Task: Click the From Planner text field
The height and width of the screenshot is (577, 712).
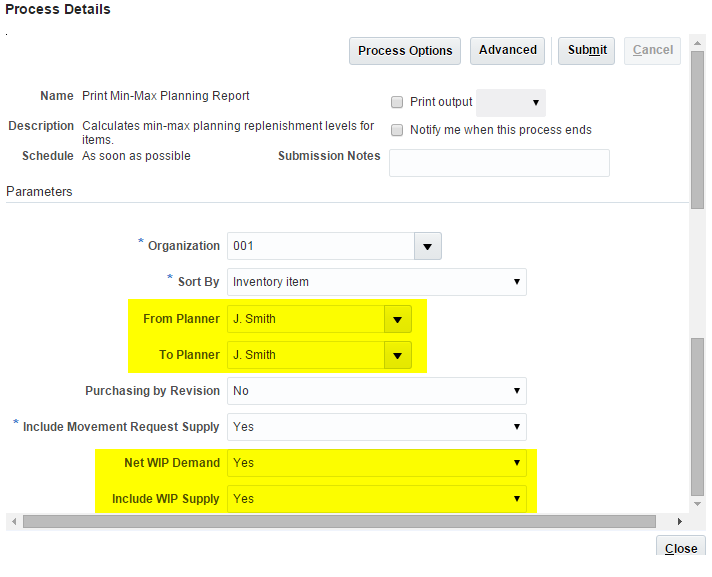Action: [305, 320]
